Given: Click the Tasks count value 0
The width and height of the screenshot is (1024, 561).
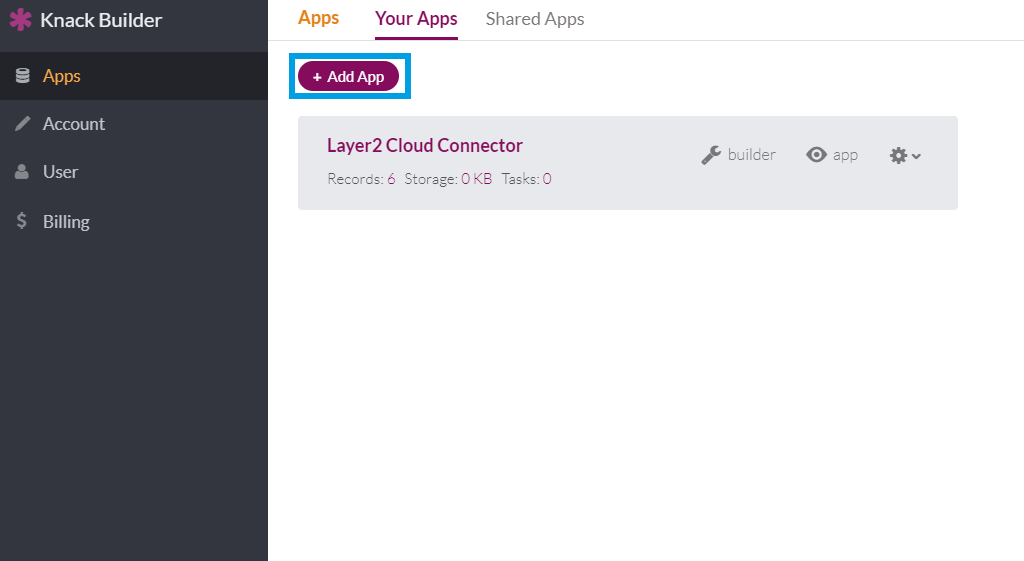Looking at the screenshot, I should click(x=547, y=179).
